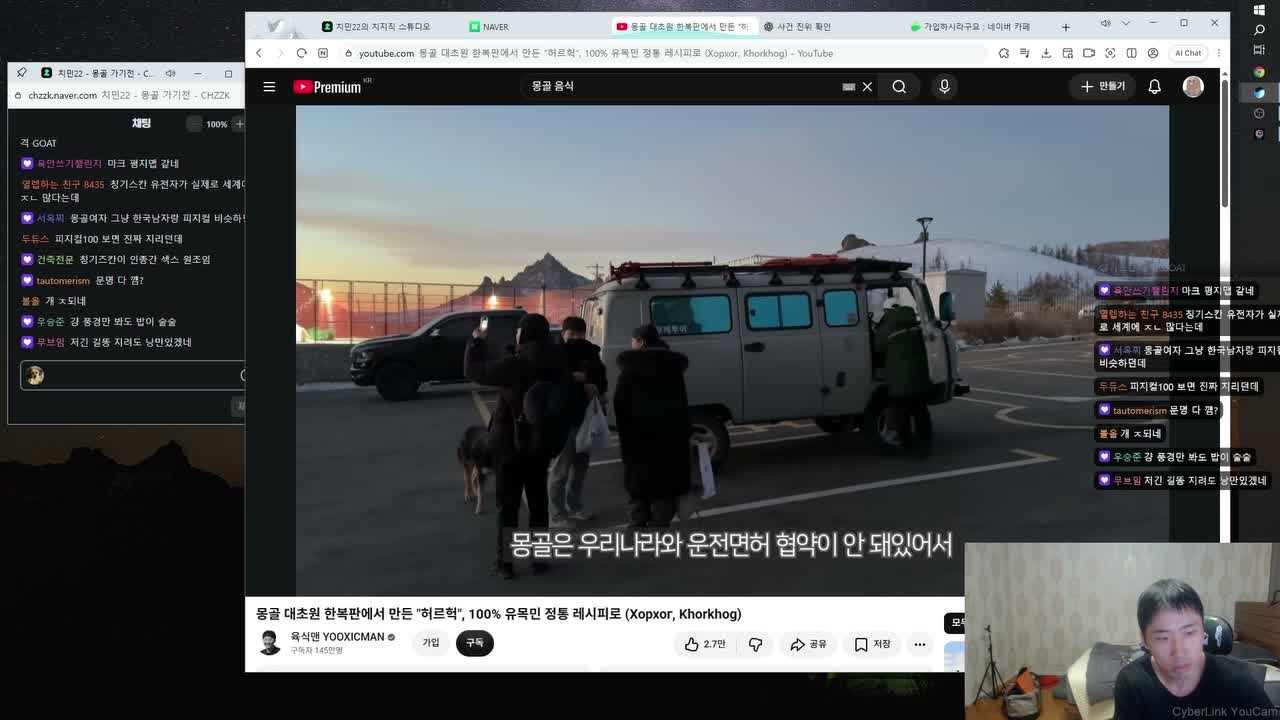Dislike the video with thumbs-down button
This screenshot has width=1280, height=720.
[755, 644]
